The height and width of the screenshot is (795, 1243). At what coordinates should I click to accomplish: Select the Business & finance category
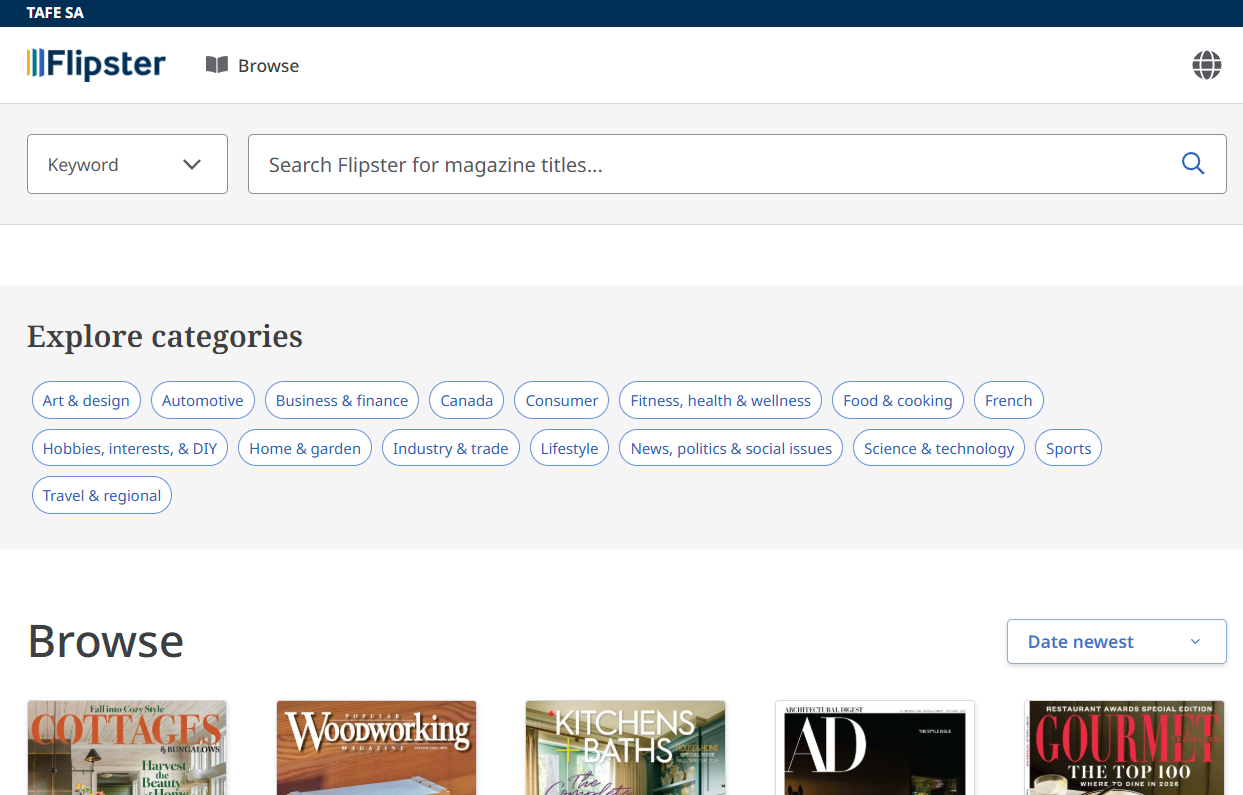click(342, 400)
